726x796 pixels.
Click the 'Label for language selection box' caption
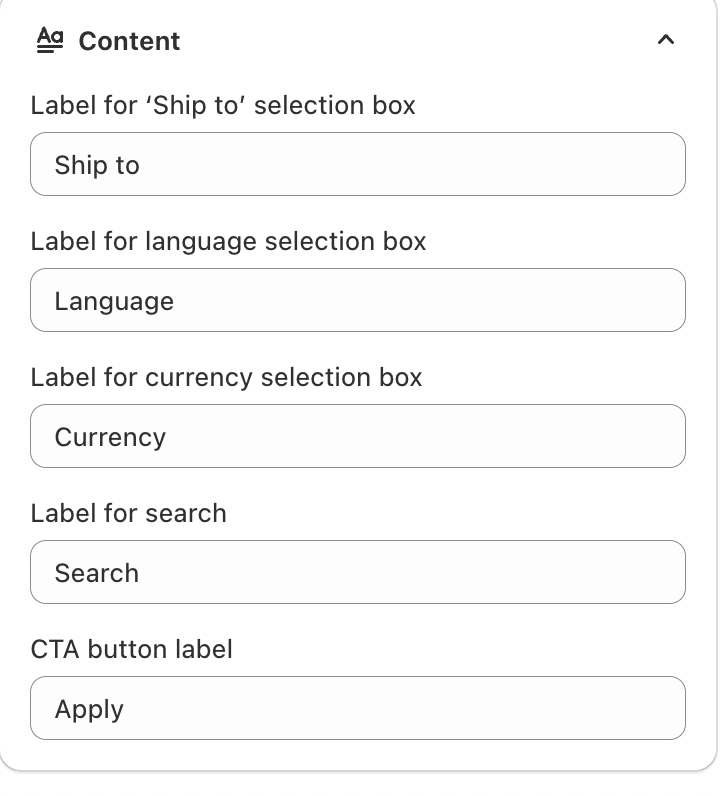228,241
